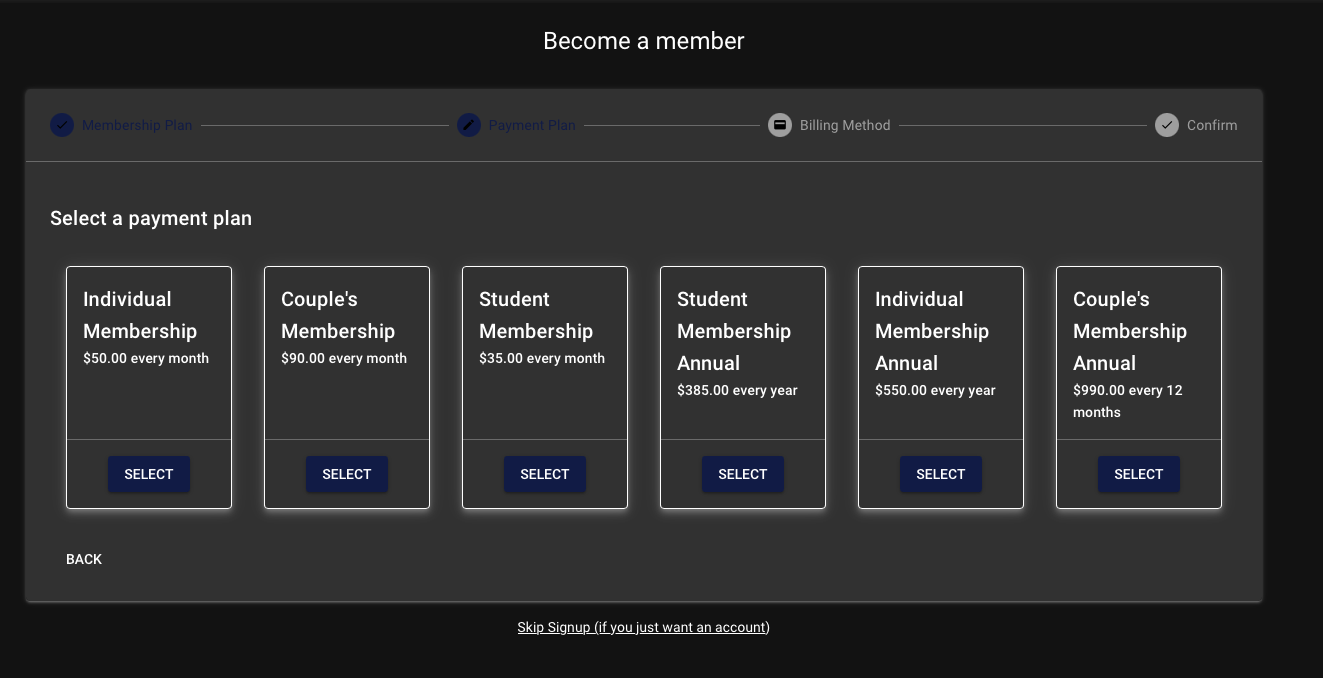
Task: Click the $385.00 every year price text
Action: tap(737, 390)
